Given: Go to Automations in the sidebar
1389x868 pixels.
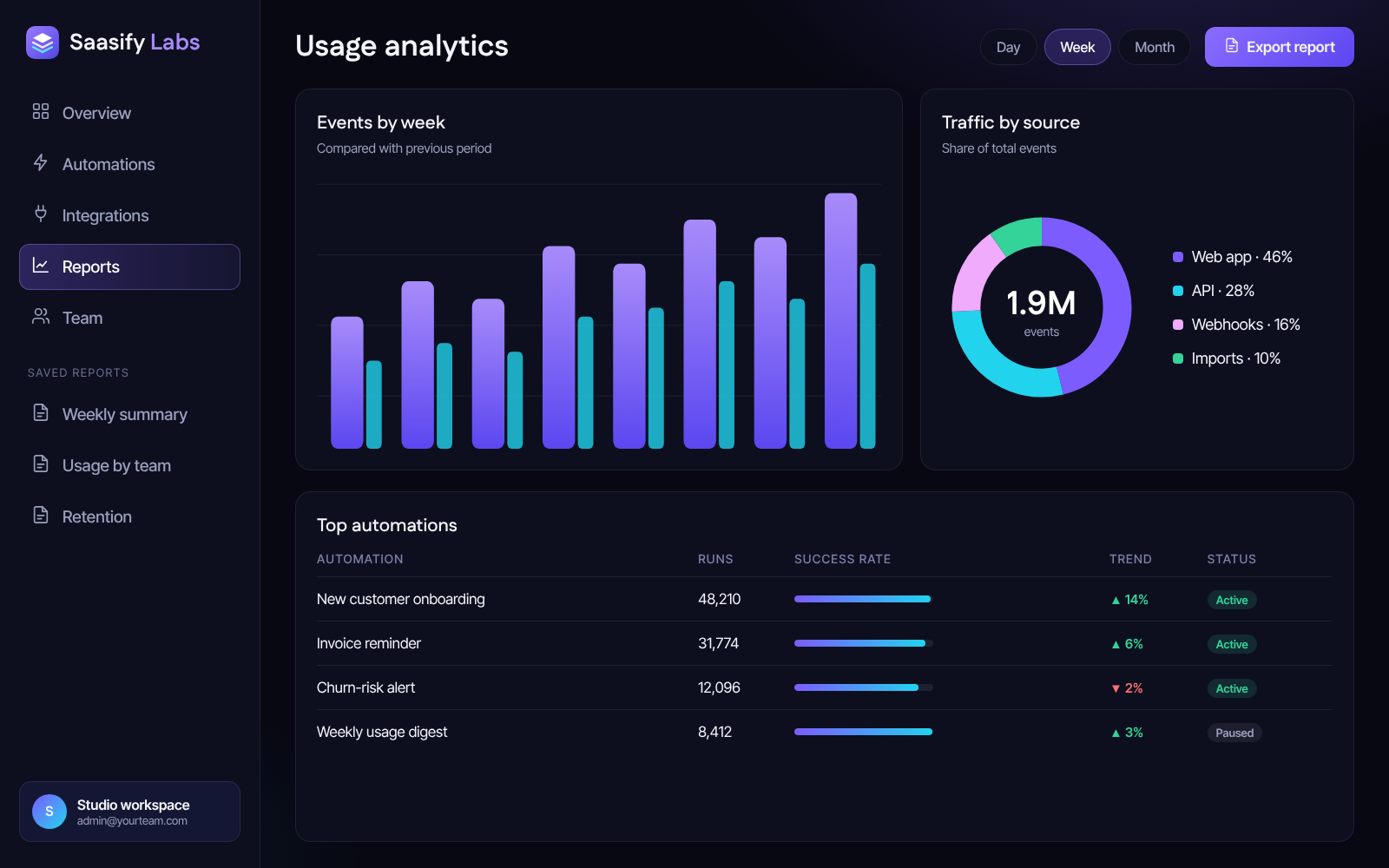Looking at the screenshot, I should coord(129,164).
